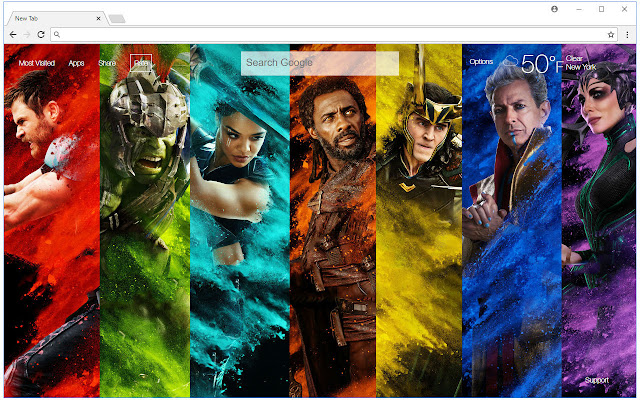Click the New York location label
640x400 pixels.
(581, 67)
